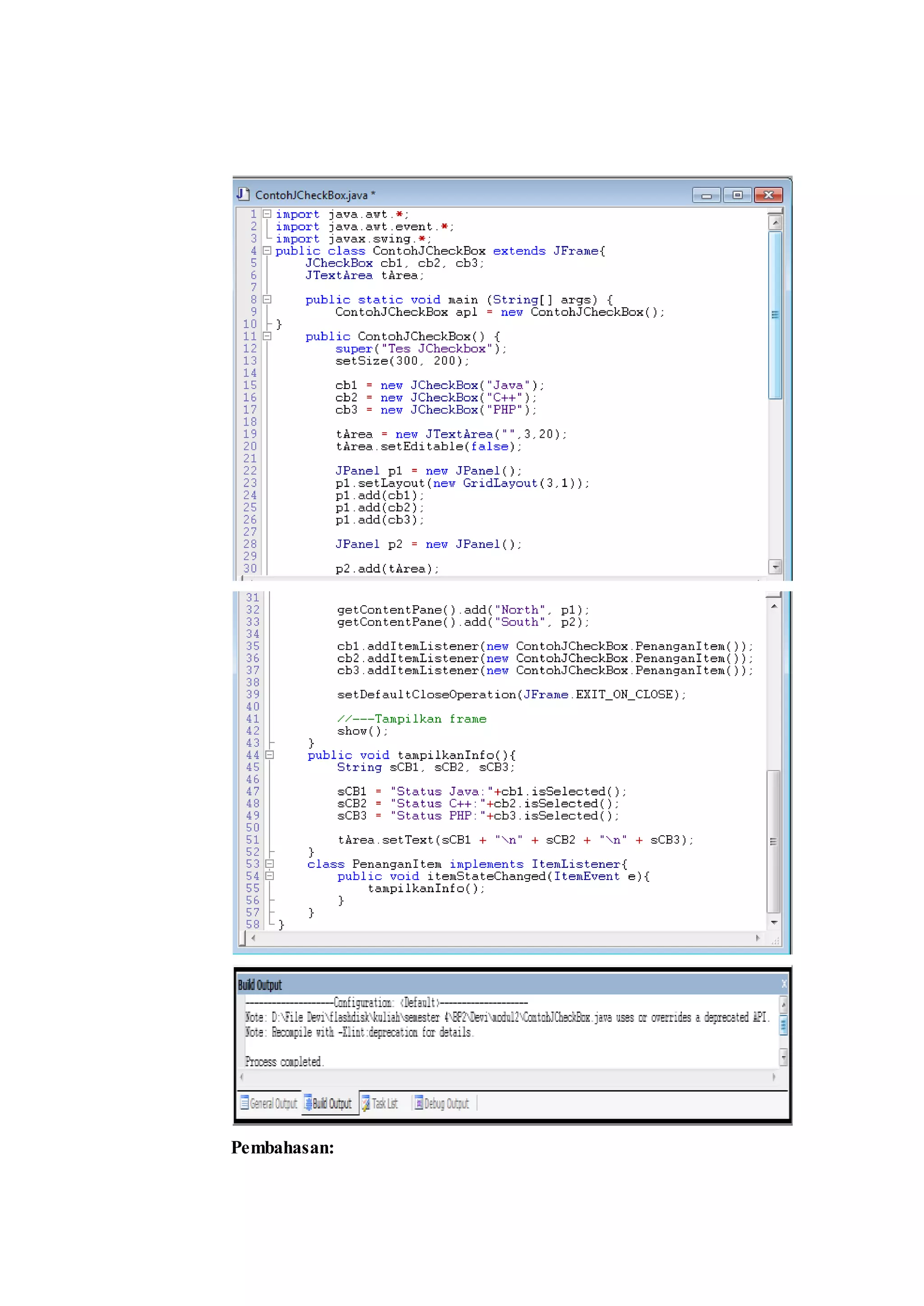Click the General Output tab icon
The image size is (924, 1306).
(245, 1103)
